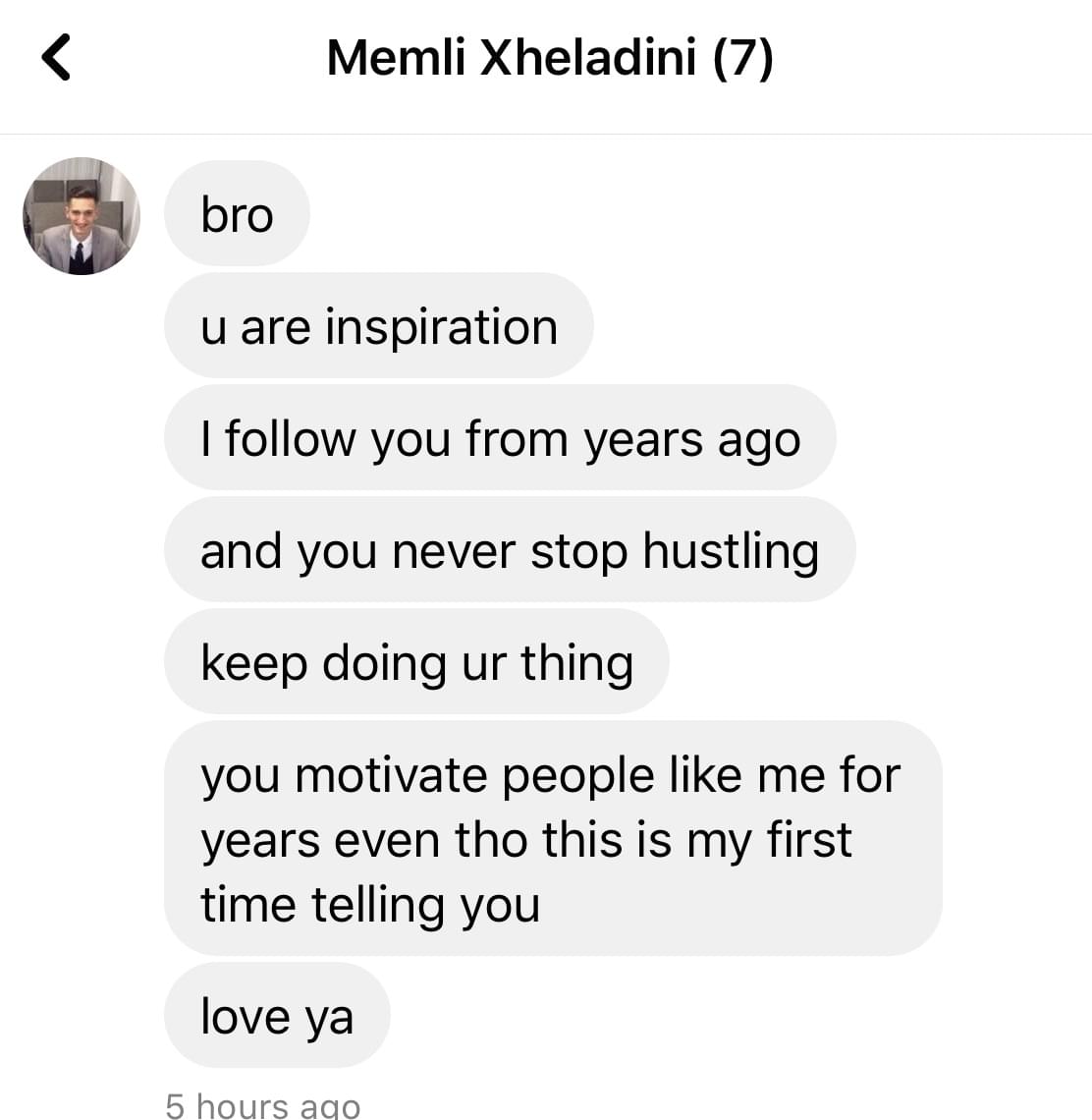Tap the conversation title Memli Xheladini (7)

coord(550,57)
